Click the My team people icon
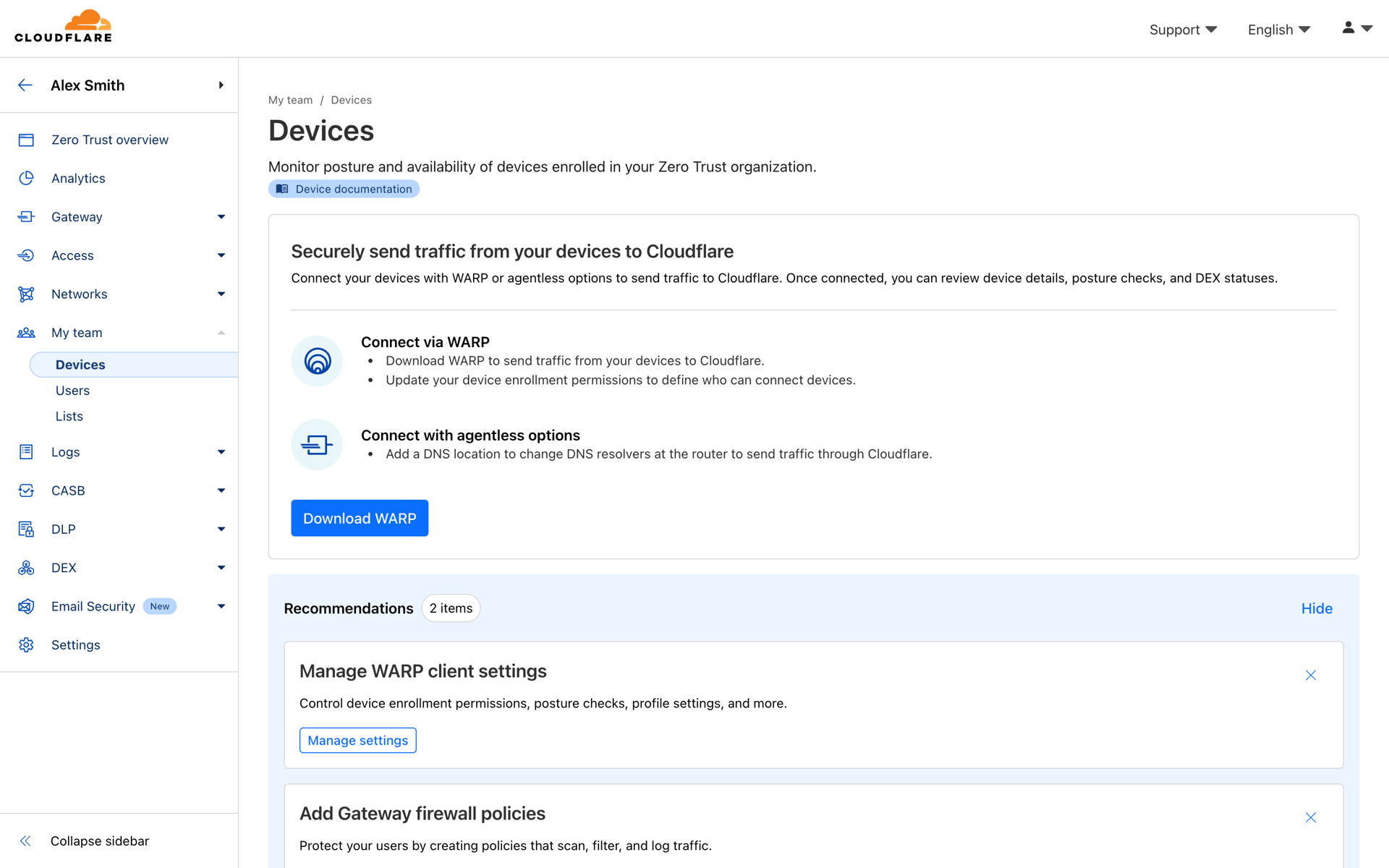The image size is (1389, 868). (26, 333)
